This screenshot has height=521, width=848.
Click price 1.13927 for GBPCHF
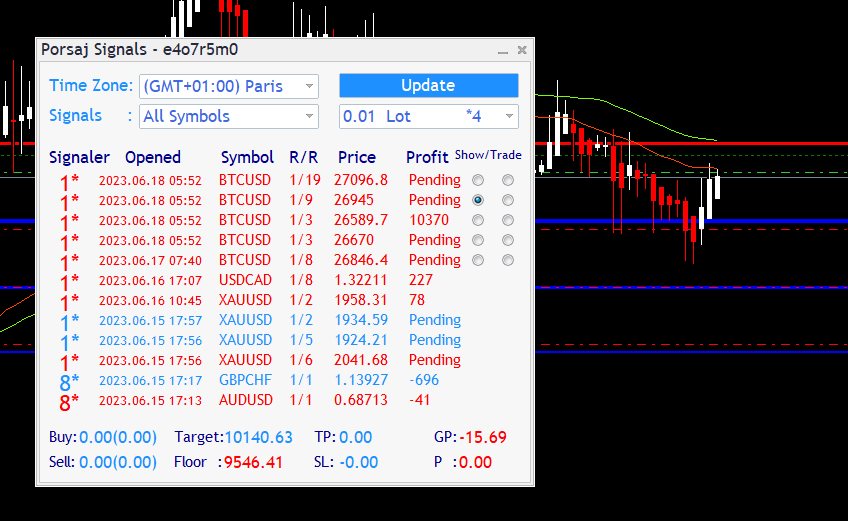pos(361,380)
